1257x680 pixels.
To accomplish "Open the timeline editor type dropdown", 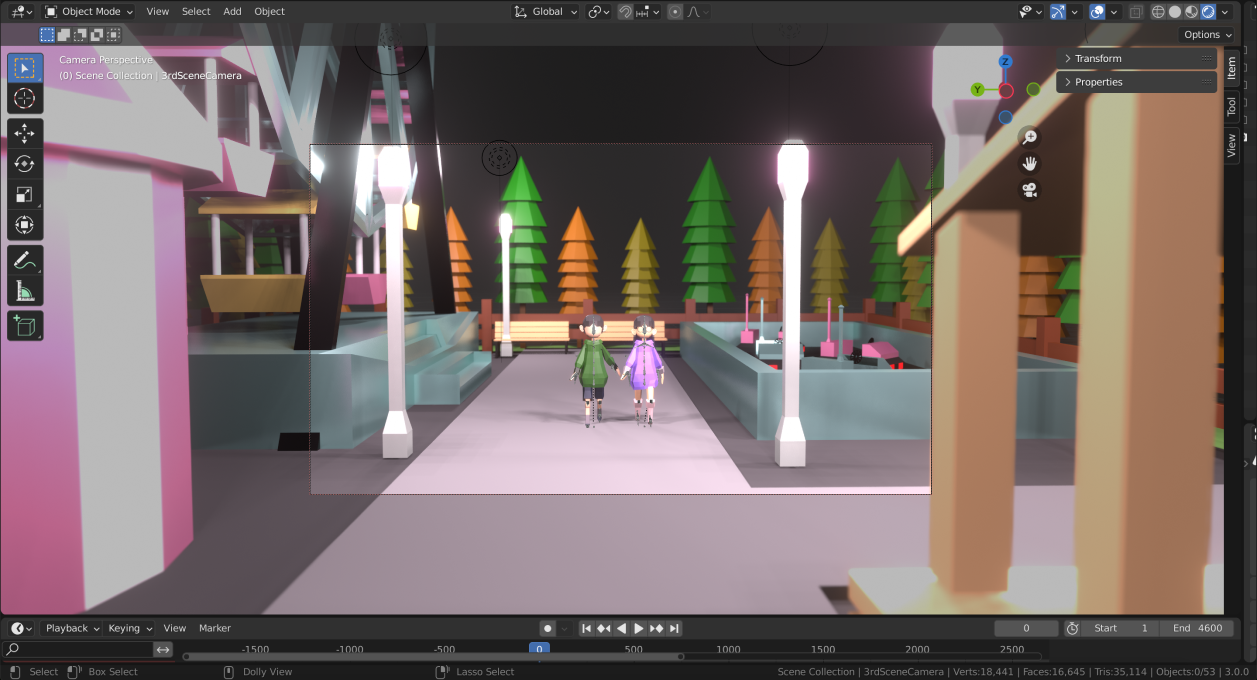I will (x=21, y=628).
